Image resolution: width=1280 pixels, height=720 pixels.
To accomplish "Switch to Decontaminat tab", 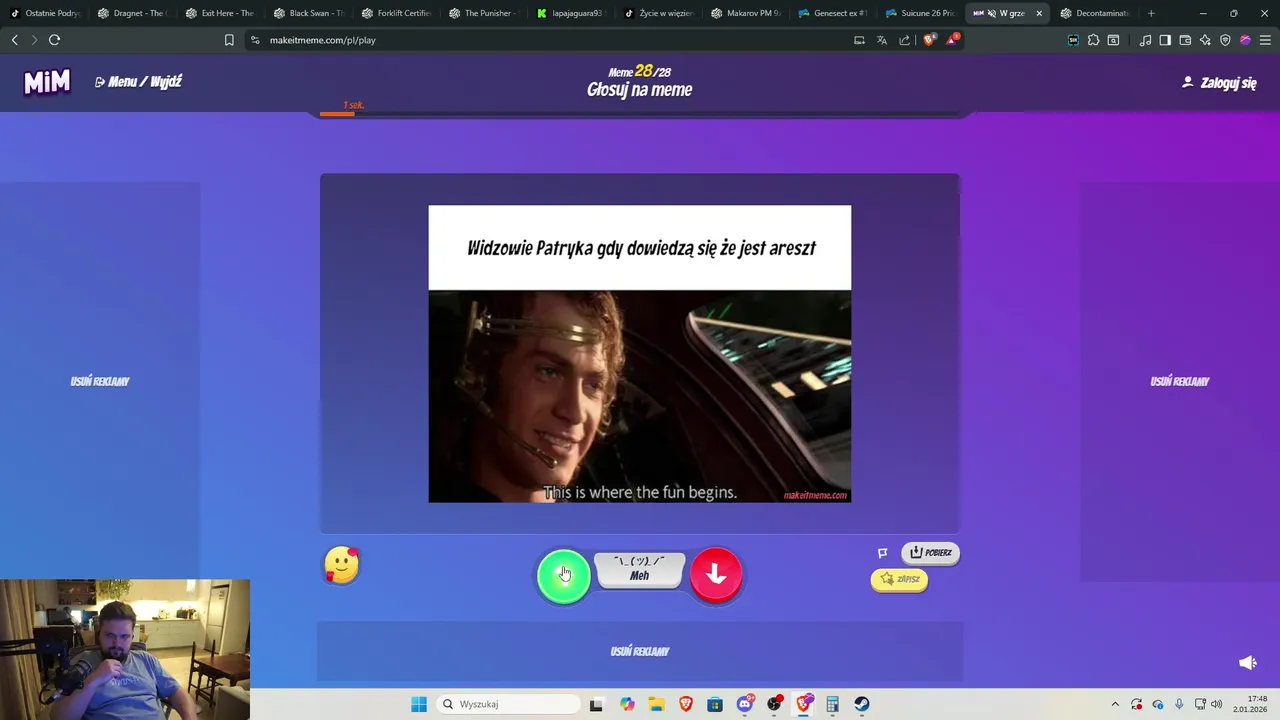I will click(x=1097, y=13).
